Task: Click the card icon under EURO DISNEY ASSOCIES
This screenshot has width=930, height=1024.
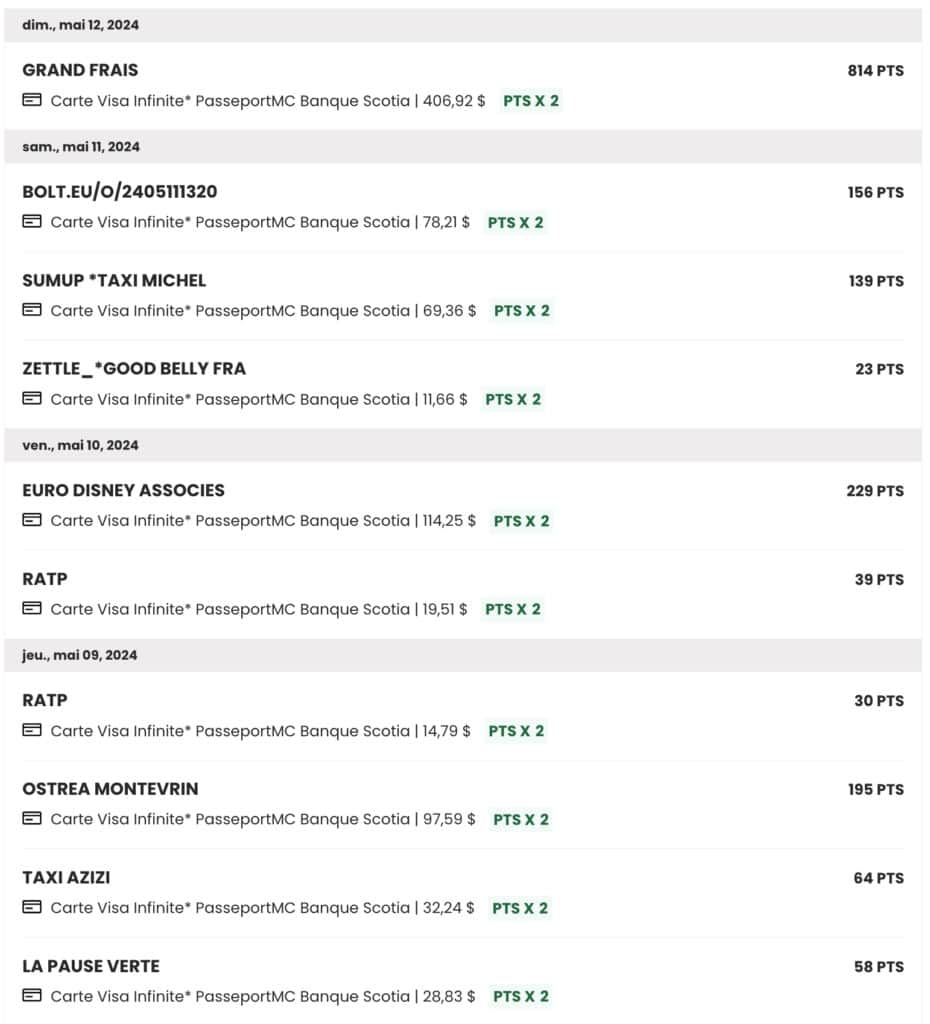Action: (32, 520)
